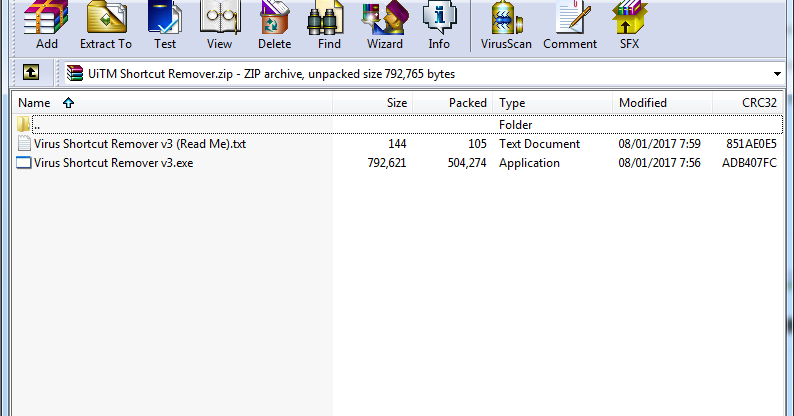Run the Test archive tool

click(165, 24)
